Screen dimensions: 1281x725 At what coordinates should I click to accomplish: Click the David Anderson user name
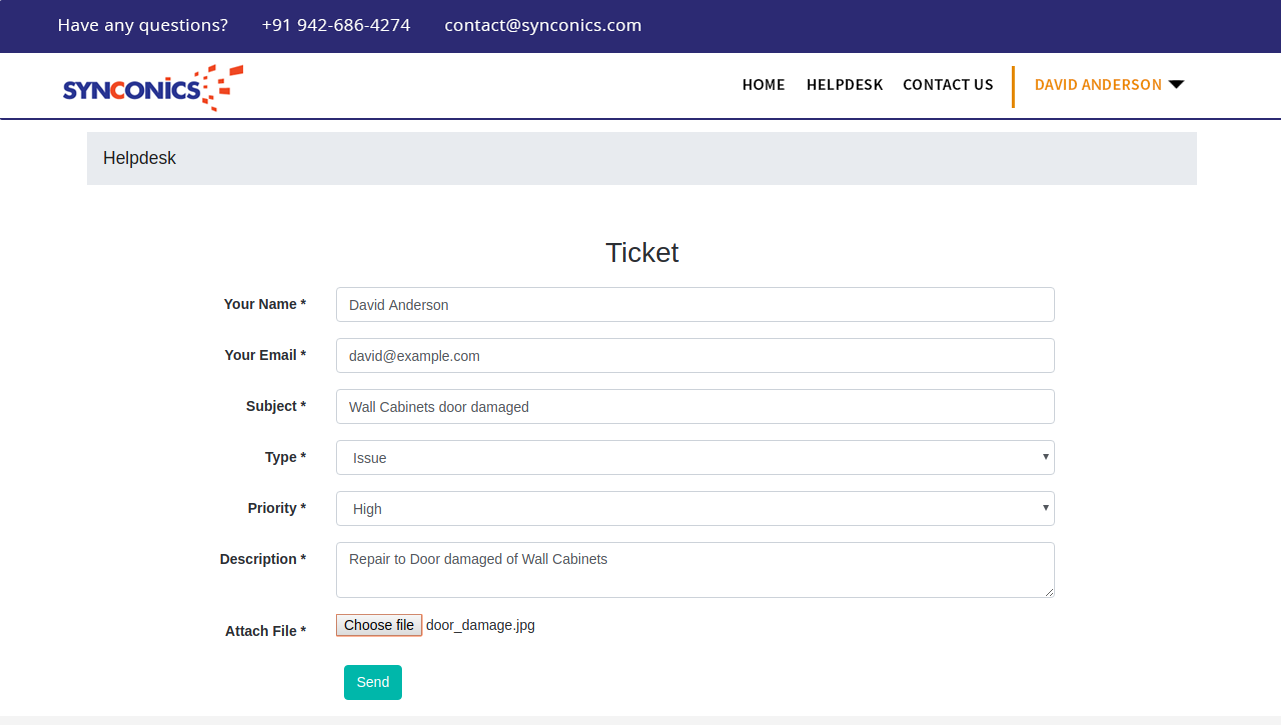click(1097, 85)
